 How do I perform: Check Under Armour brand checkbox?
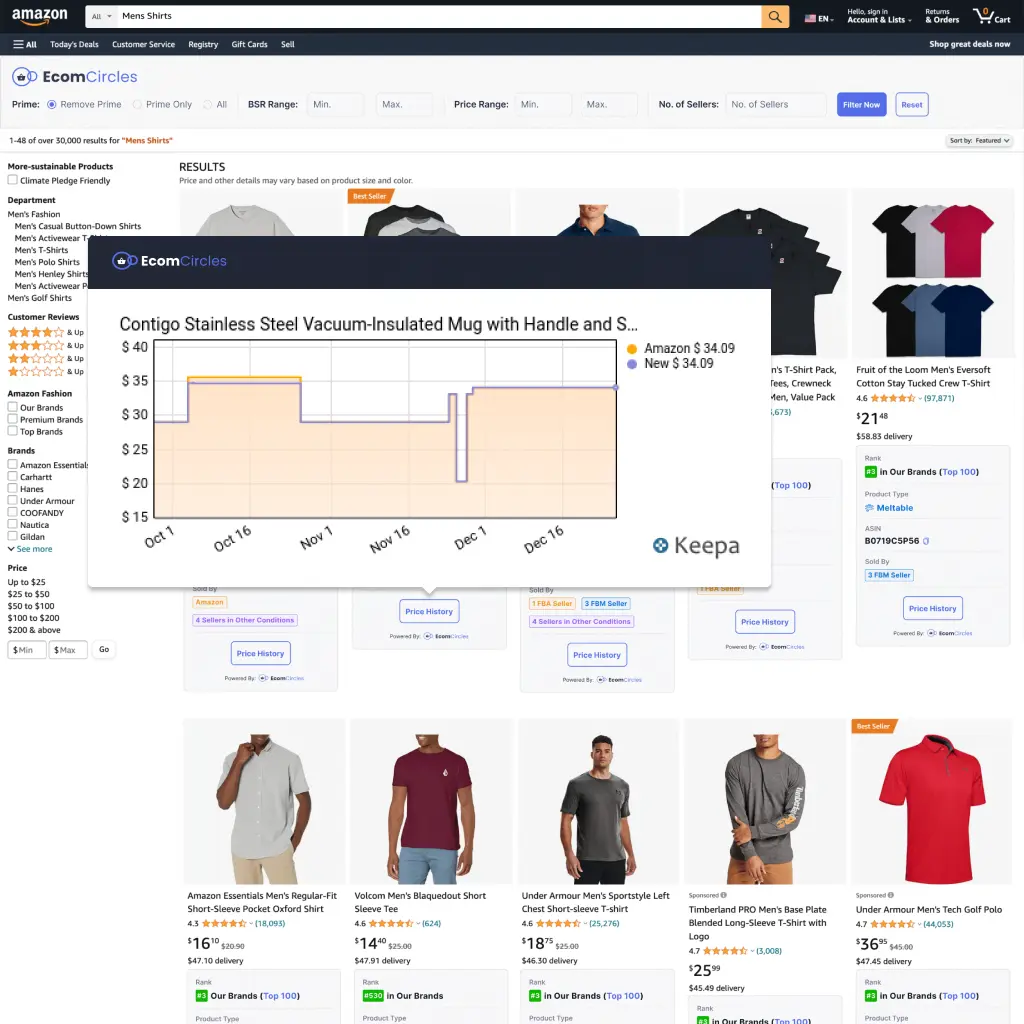[12, 500]
